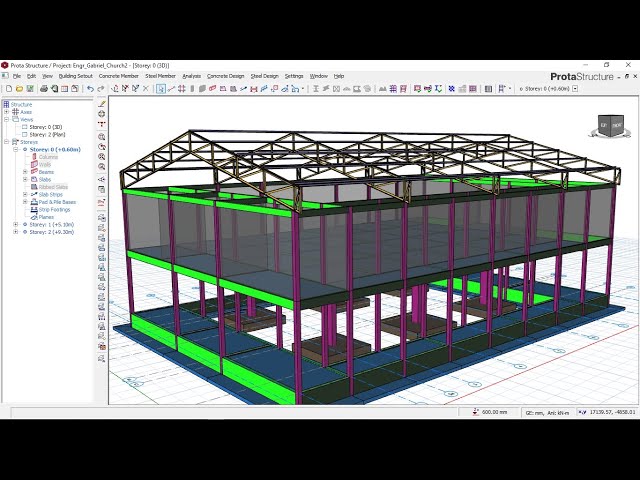Open a project with the folder icon
Image resolution: width=640 pixels, height=480 pixels.
pyautogui.click(x=19, y=89)
